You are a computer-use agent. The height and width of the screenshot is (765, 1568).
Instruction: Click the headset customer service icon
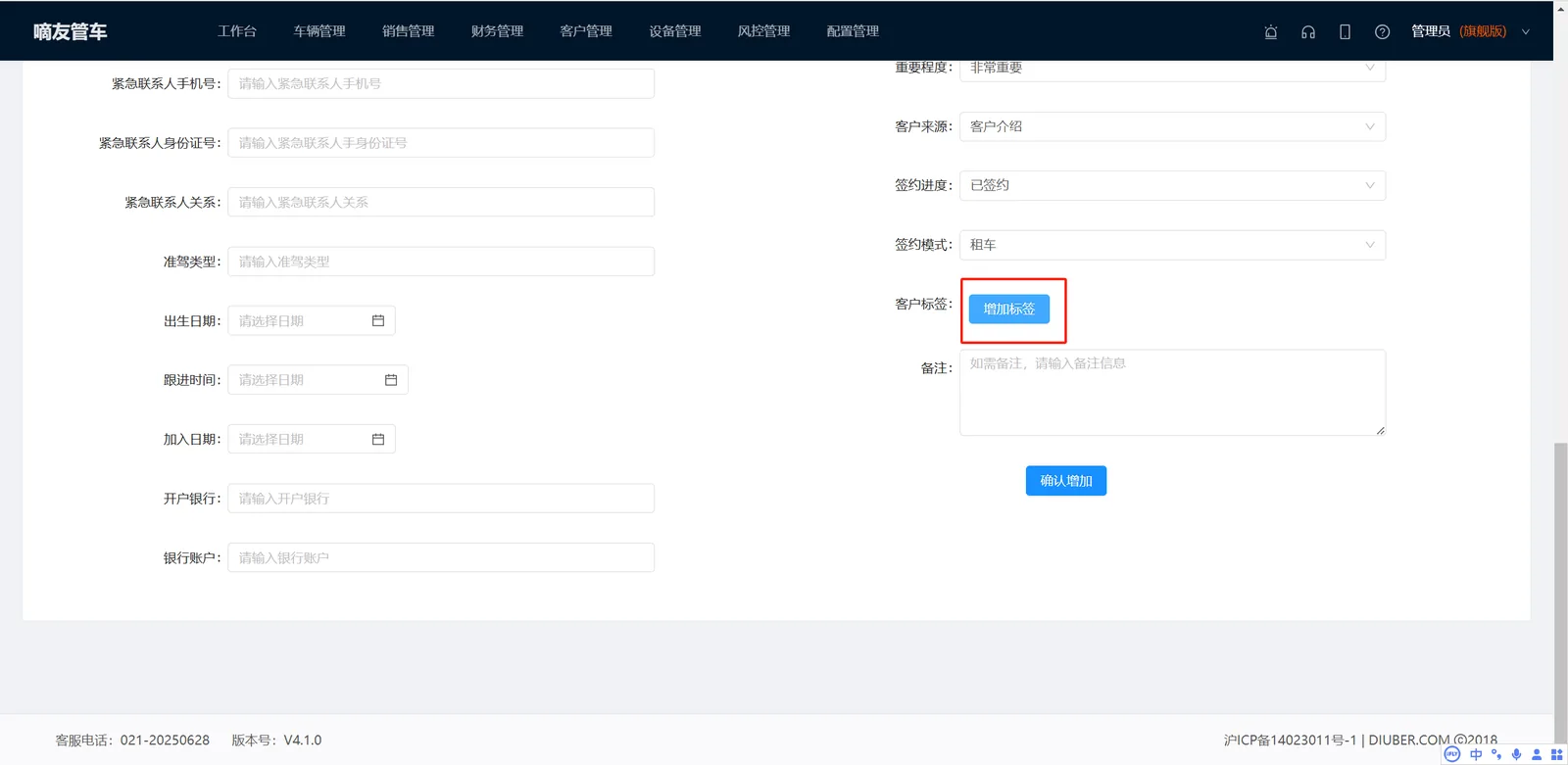pyautogui.click(x=1308, y=31)
